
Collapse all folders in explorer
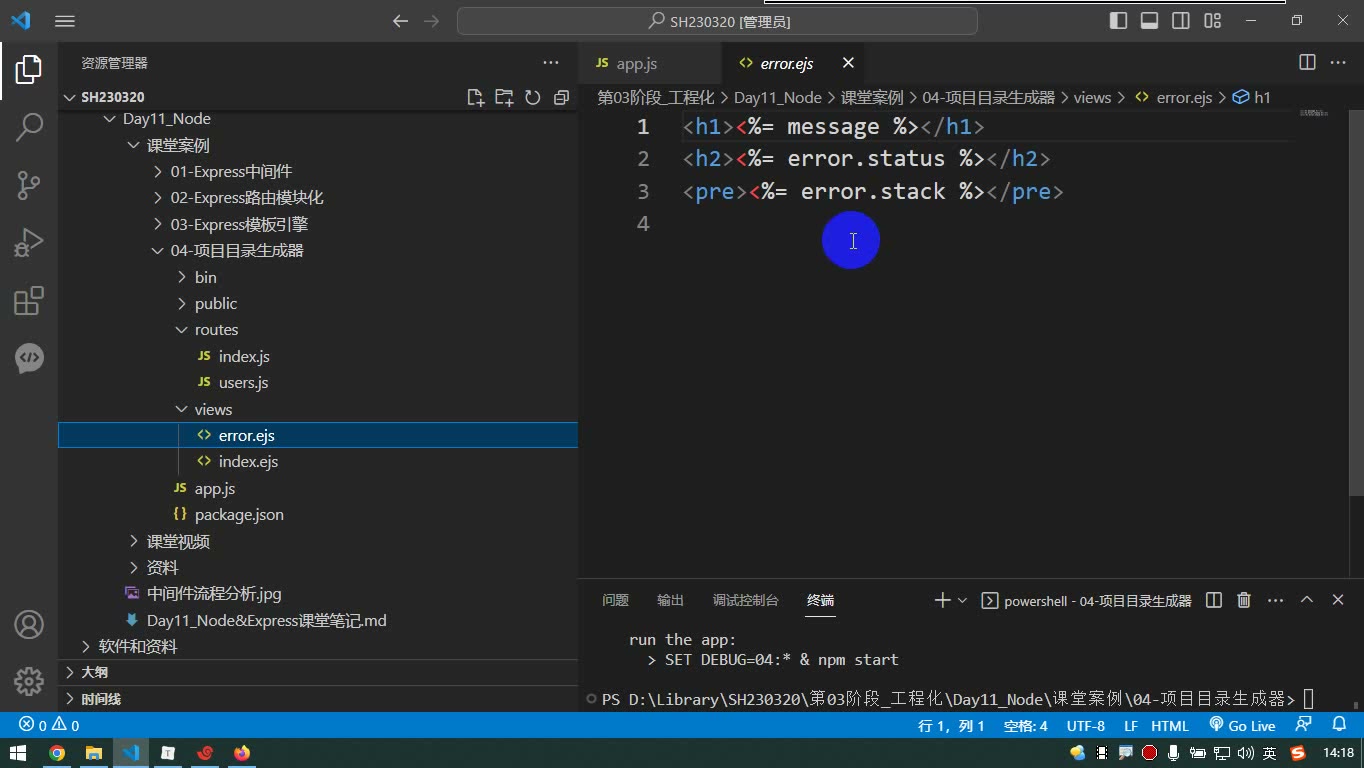click(x=561, y=97)
